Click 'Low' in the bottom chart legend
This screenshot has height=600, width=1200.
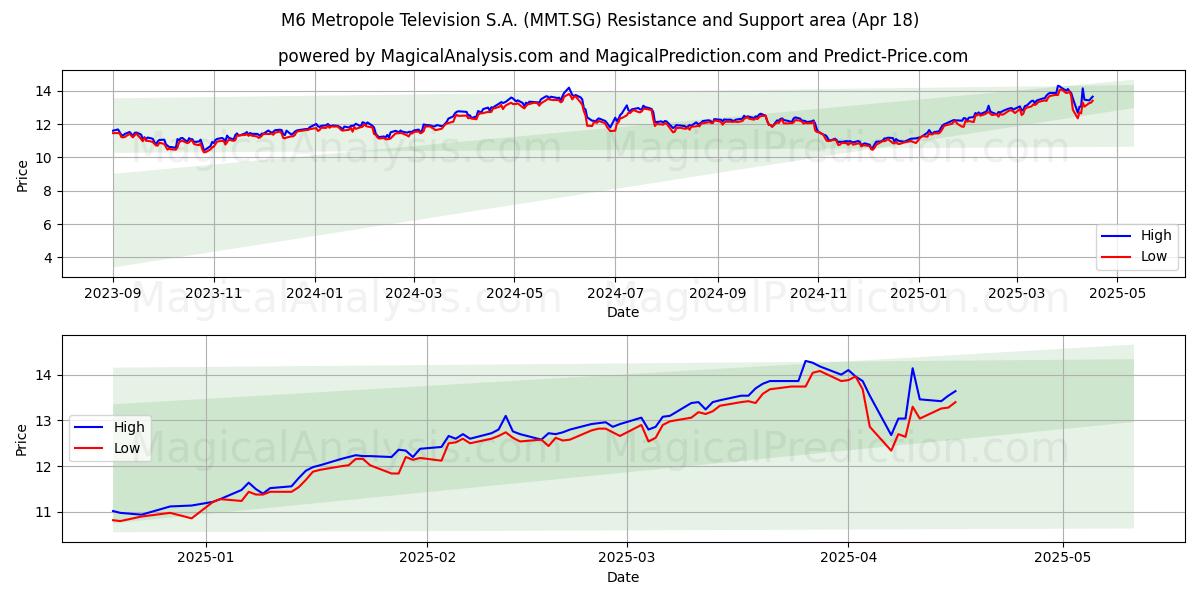pos(127,448)
